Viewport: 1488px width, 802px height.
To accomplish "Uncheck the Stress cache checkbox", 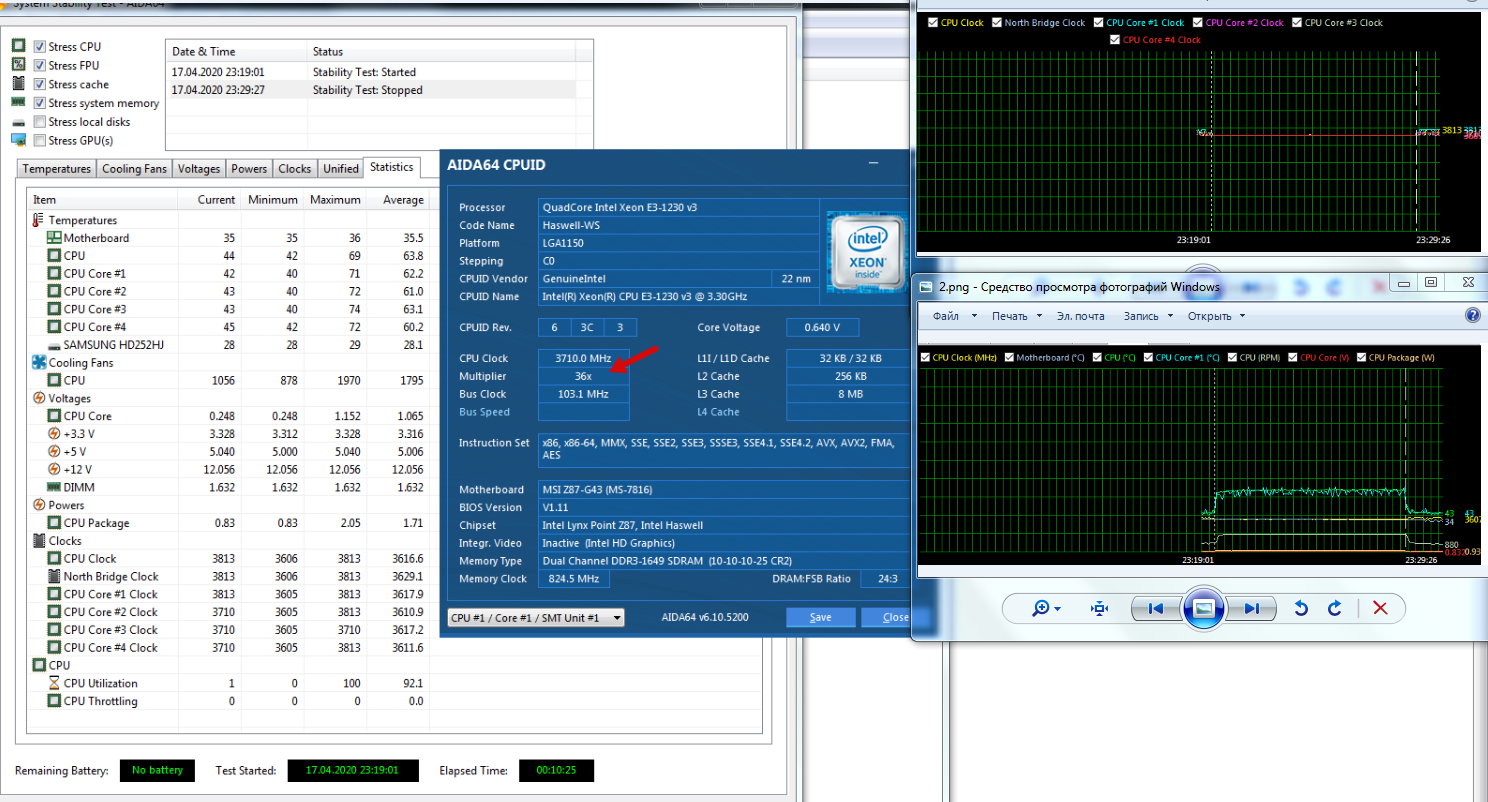I will (40, 84).
